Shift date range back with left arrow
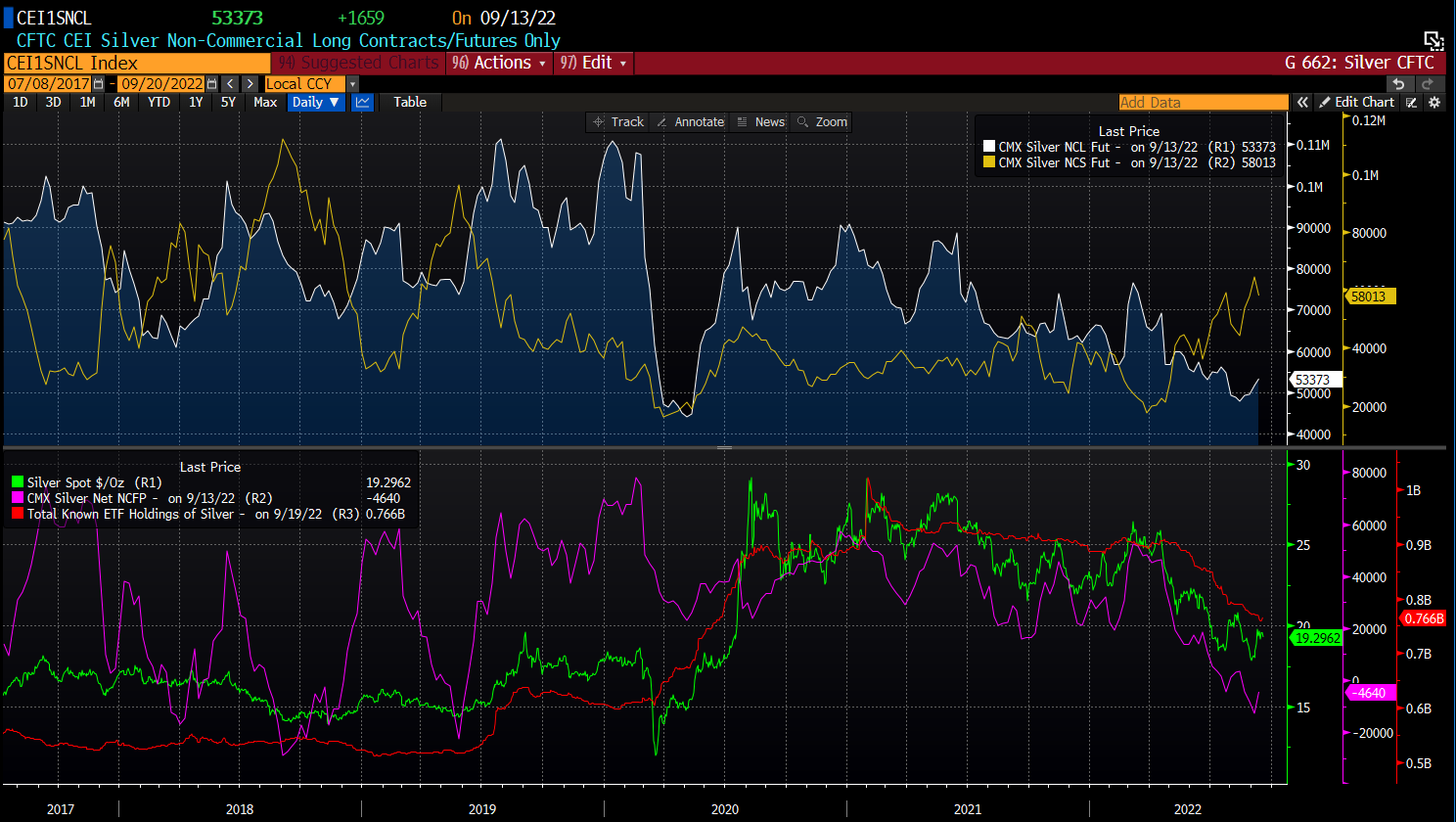1456x822 pixels. [230, 84]
